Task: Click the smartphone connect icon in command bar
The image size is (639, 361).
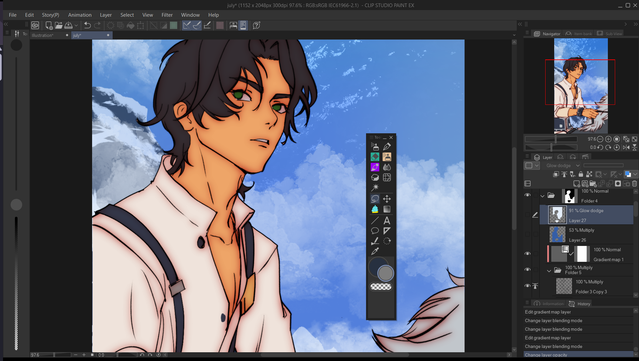Action: pyautogui.click(x=243, y=25)
